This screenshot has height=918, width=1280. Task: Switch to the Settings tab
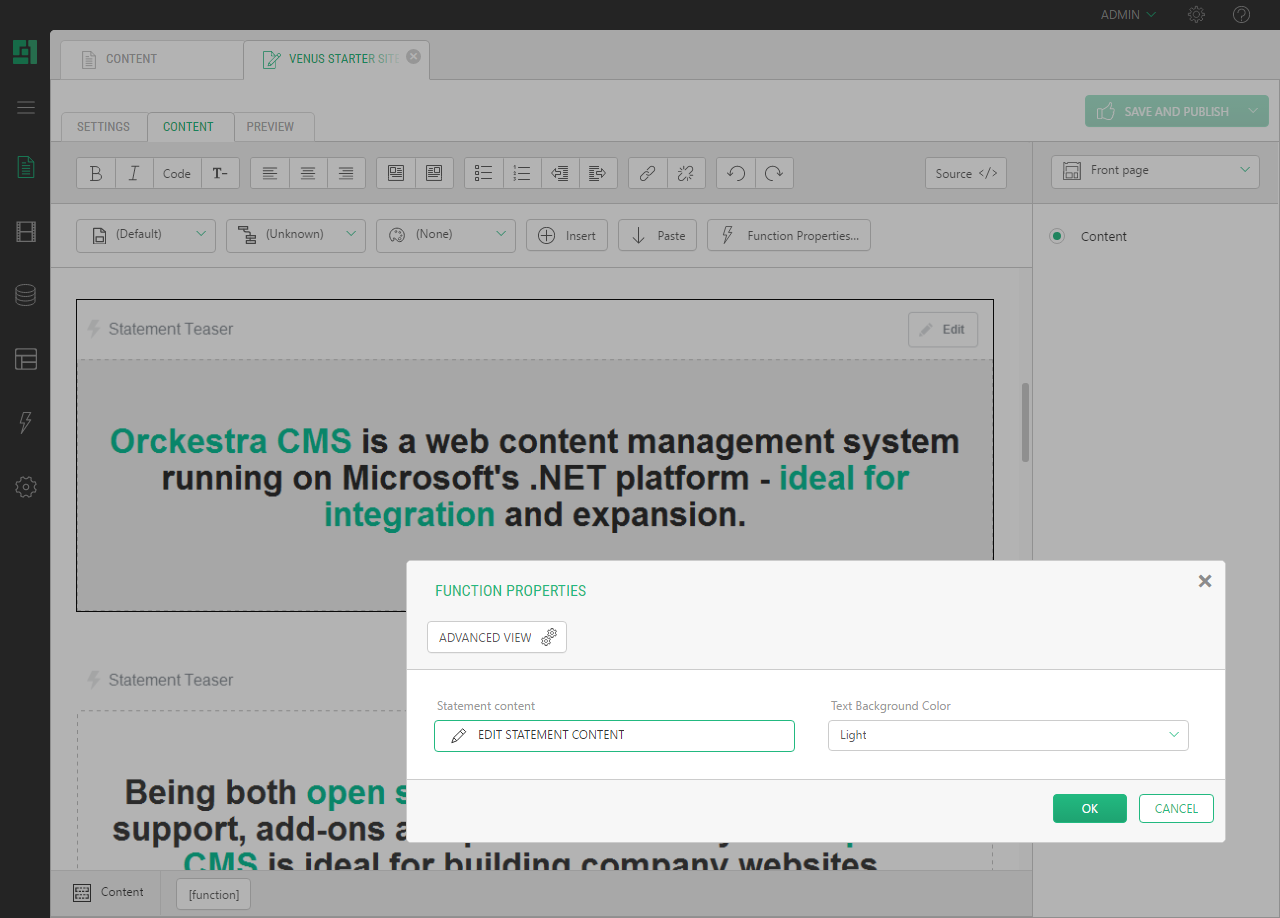pos(104,127)
